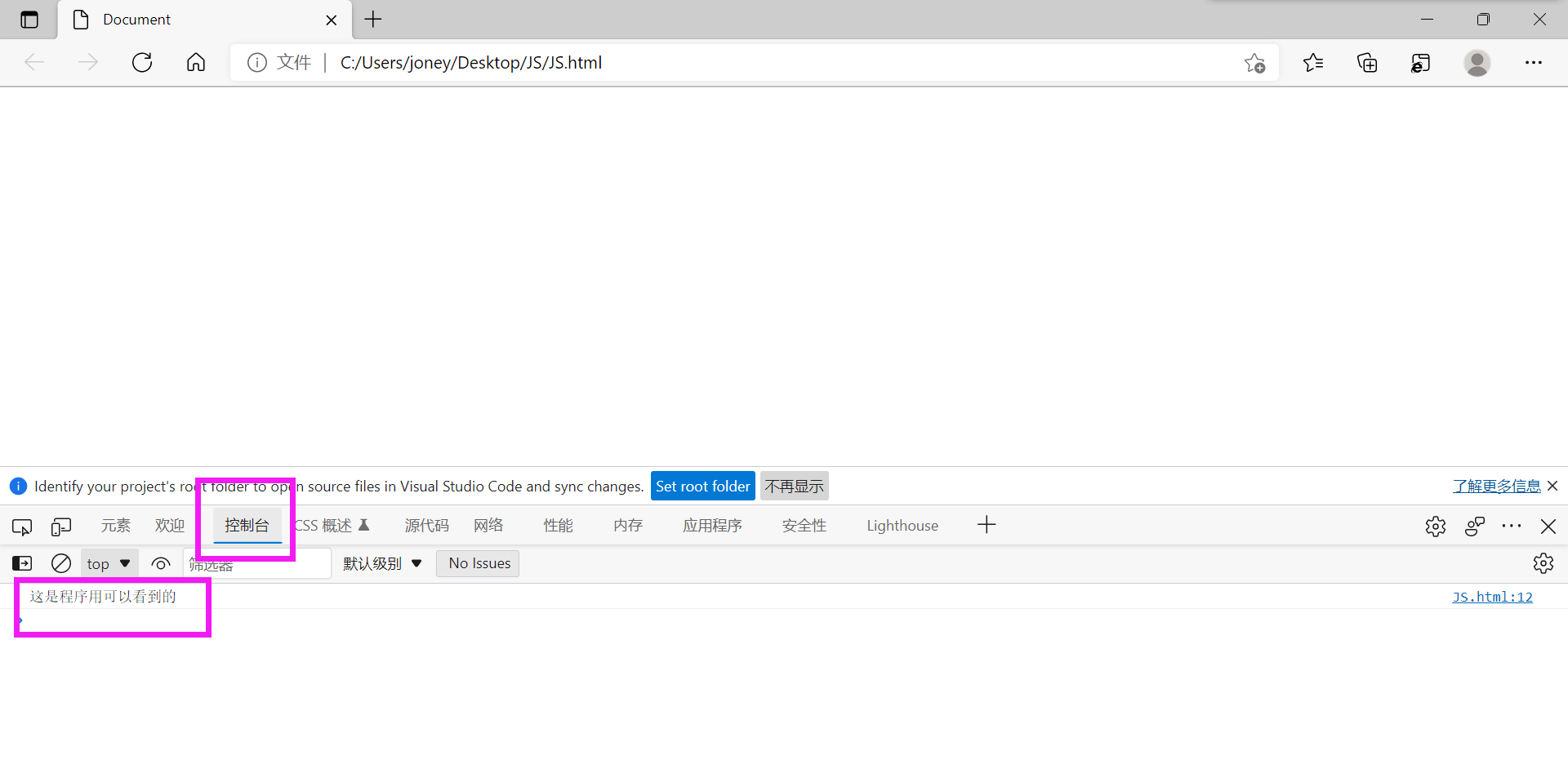Image resolution: width=1568 pixels, height=760 pixels.
Task: Open the Favorites list
Action: click(x=1313, y=62)
